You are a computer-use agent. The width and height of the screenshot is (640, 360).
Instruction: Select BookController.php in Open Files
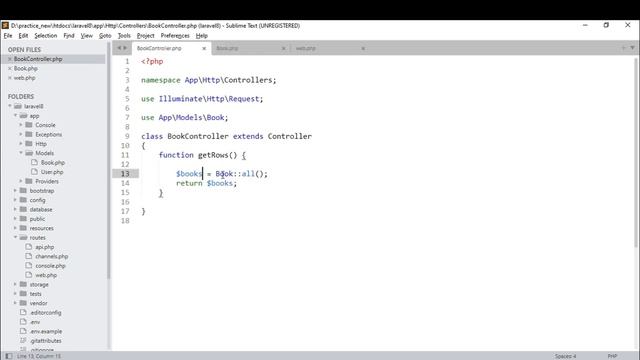pos(38,59)
